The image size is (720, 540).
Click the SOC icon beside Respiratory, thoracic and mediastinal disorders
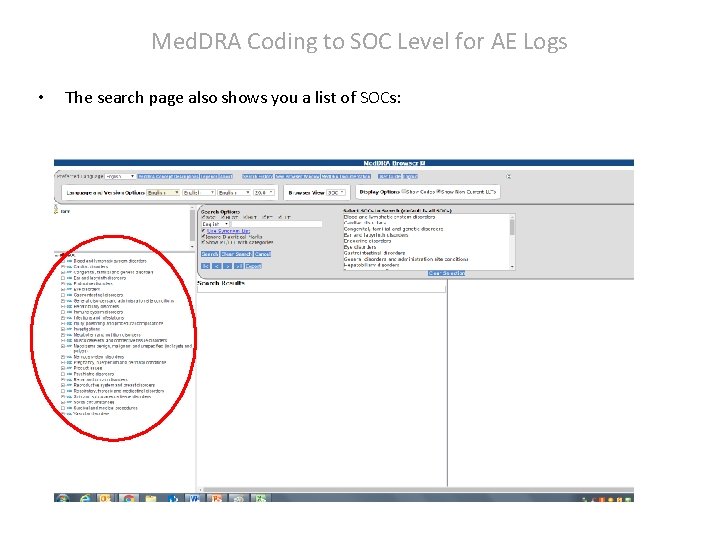69,391
